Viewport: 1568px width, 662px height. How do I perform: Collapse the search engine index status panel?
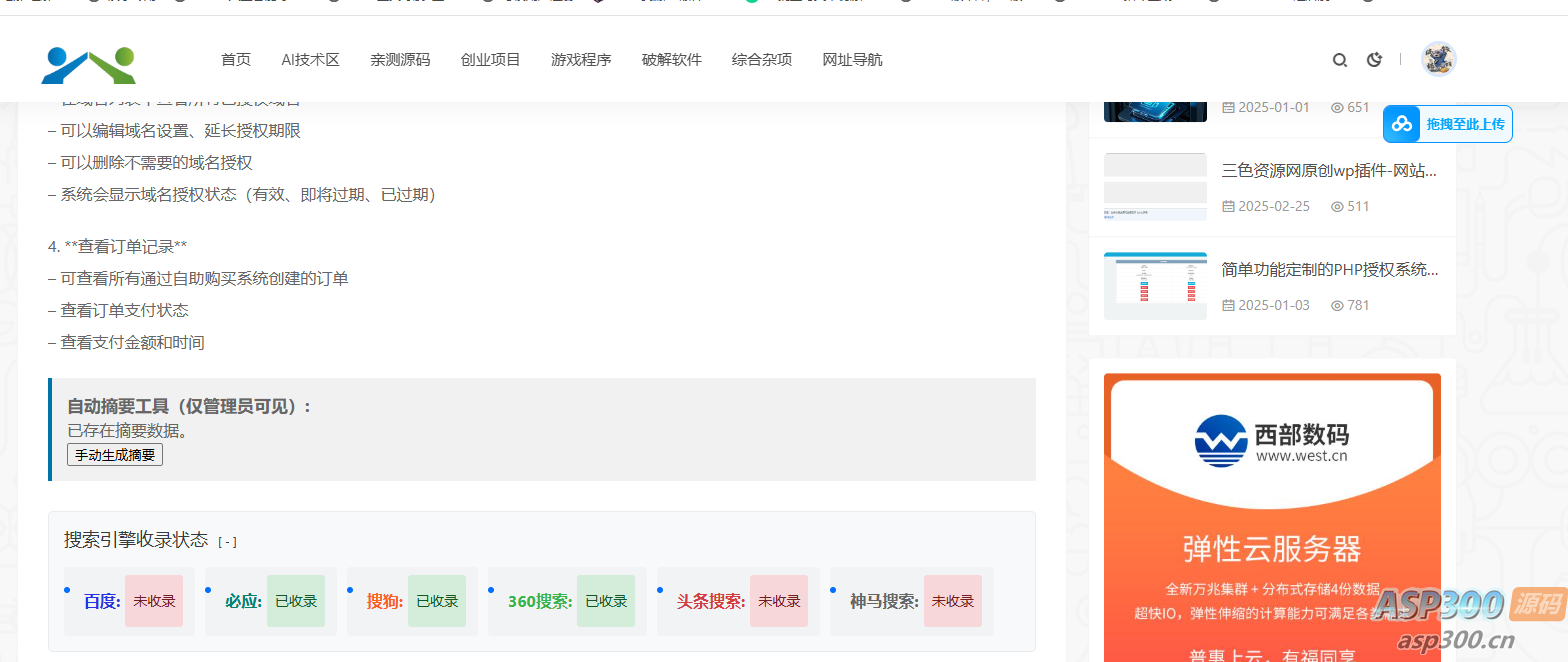pos(227,542)
